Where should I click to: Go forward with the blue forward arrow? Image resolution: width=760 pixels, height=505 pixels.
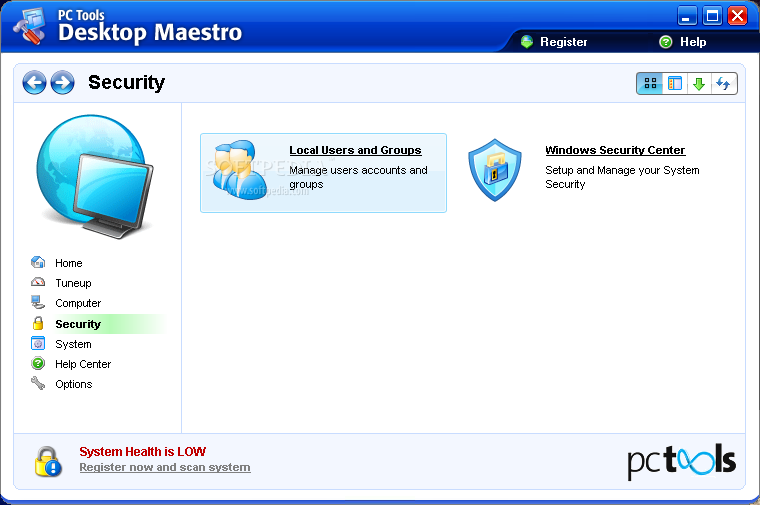(x=63, y=82)
